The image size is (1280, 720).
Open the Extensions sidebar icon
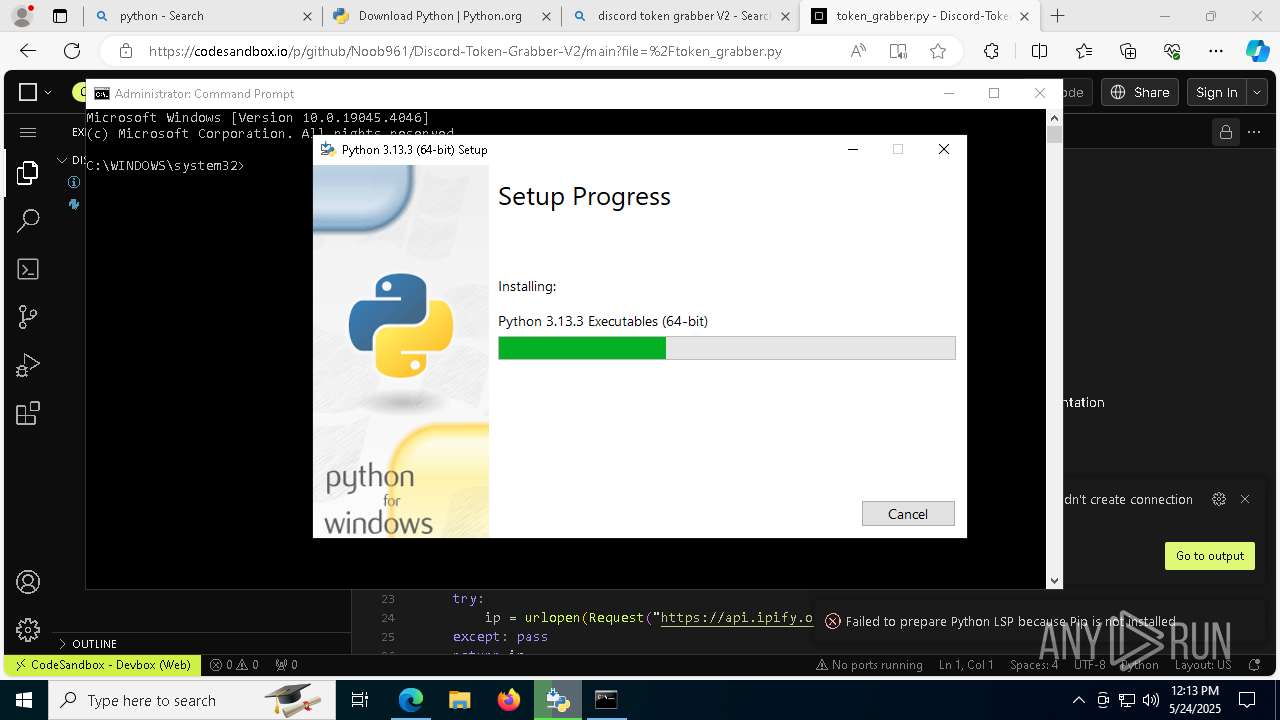[x=28, y=413]
